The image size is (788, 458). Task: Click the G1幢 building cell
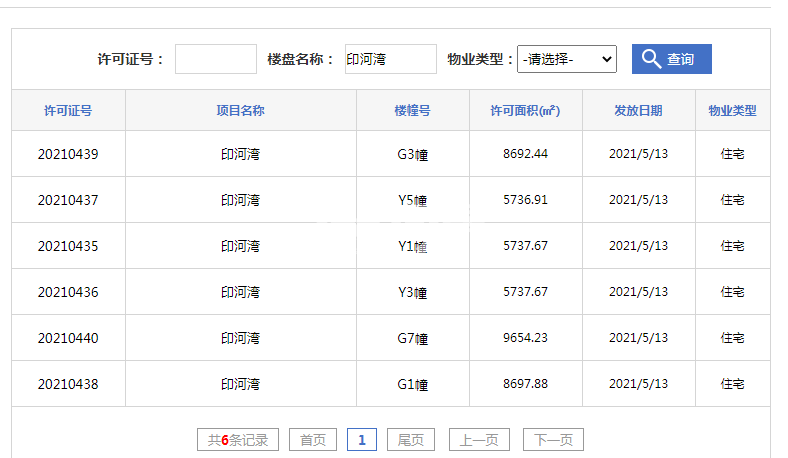click(413, 385)
